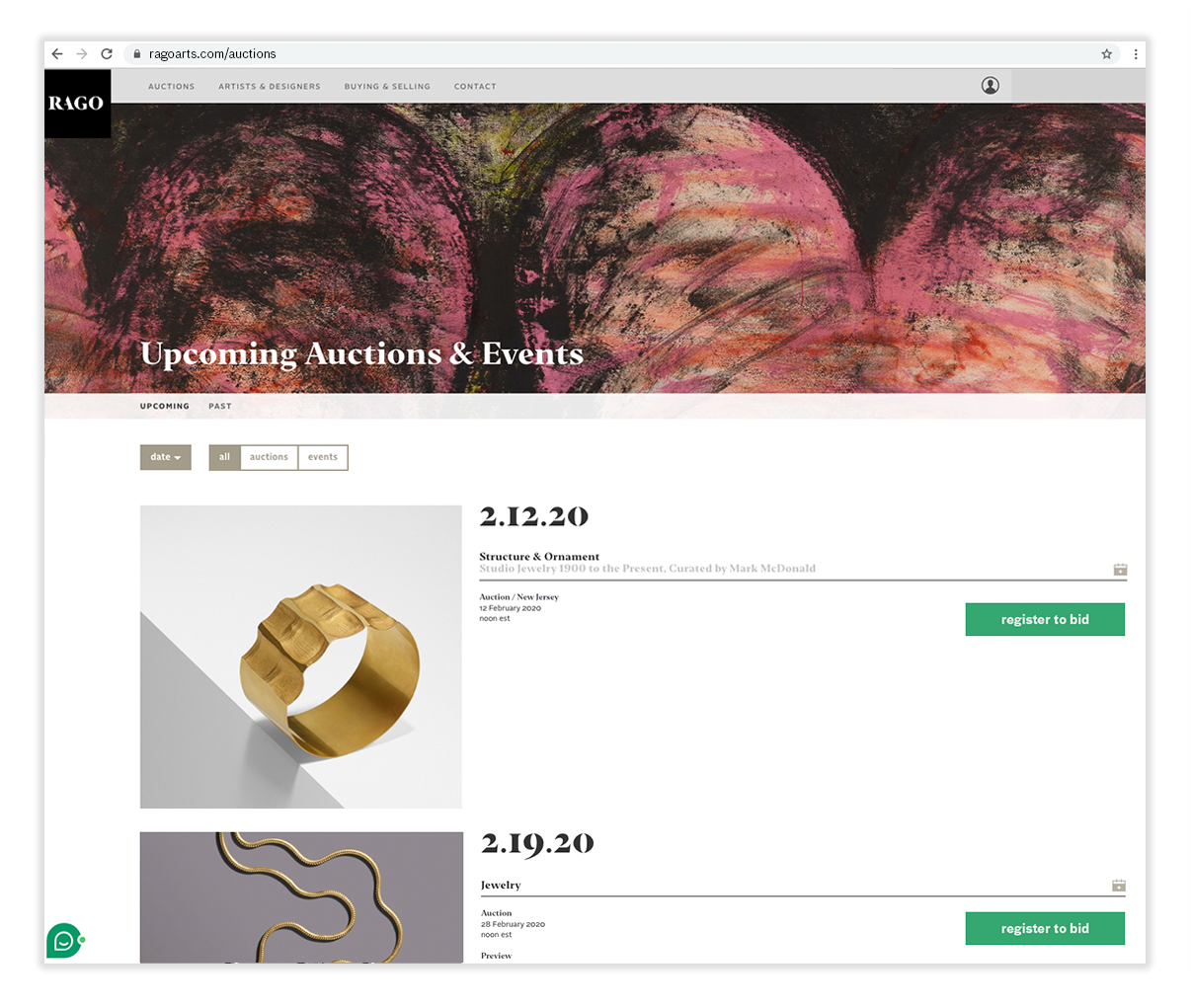Open the user account profile icon
This screenshot has height=1008, width=1191.
(991, 86)
